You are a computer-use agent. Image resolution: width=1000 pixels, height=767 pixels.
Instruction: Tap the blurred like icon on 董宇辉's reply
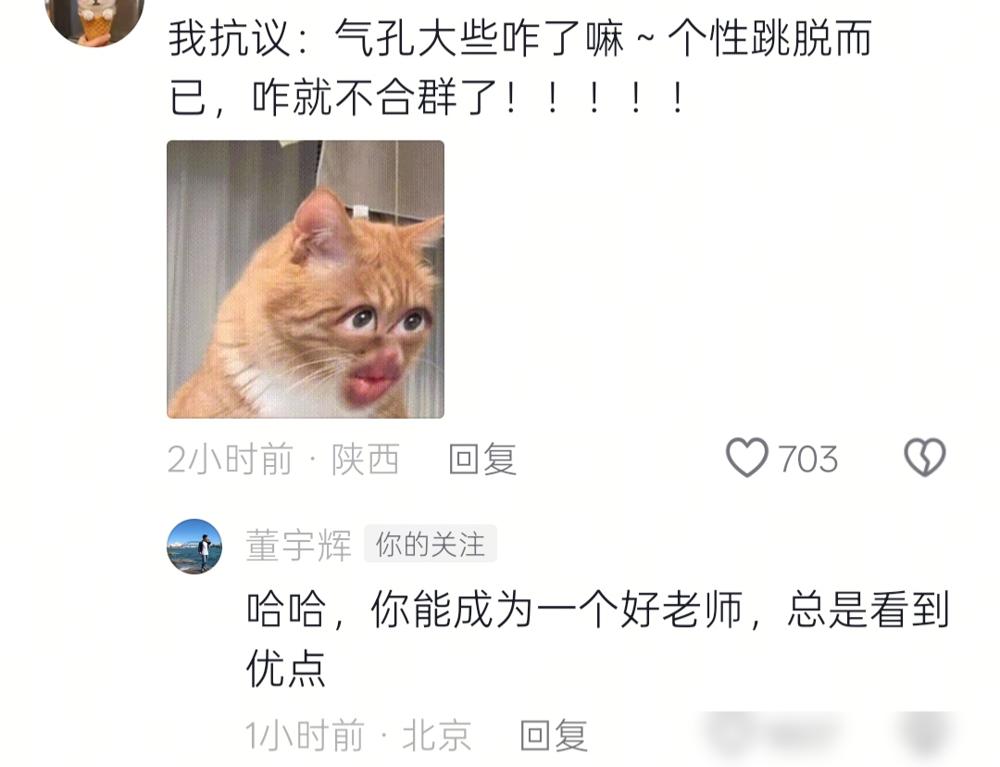tap(727, 733)
